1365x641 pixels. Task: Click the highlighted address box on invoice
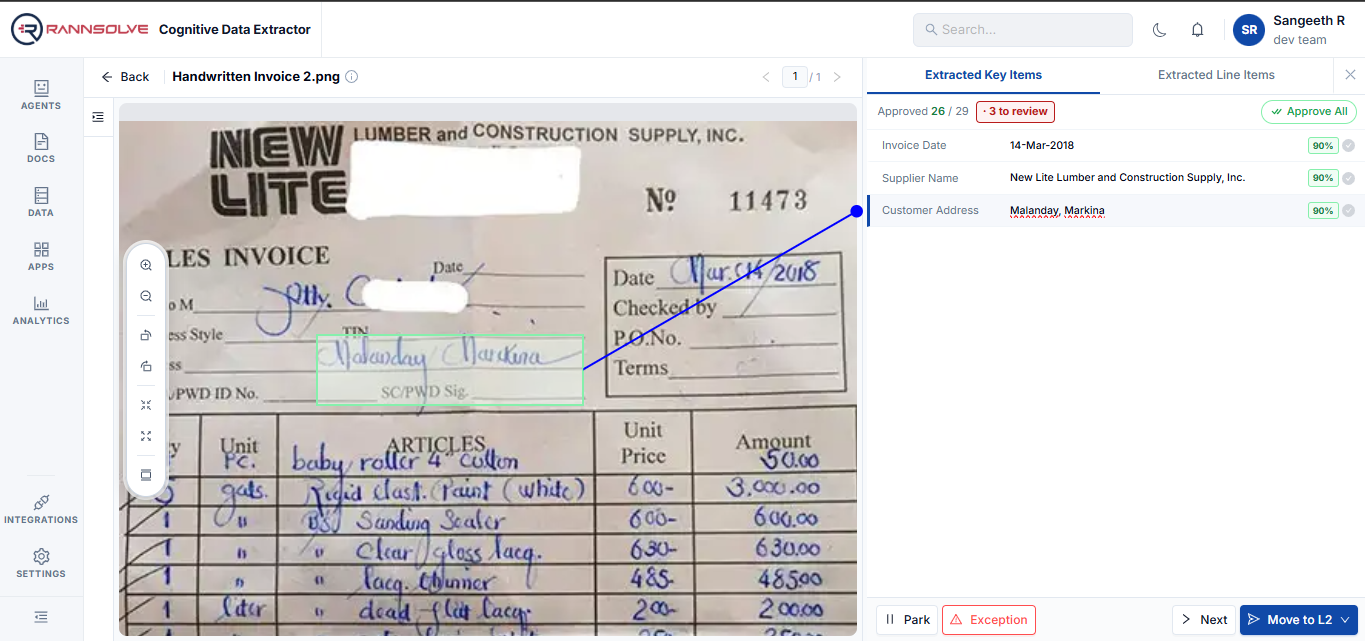[x=450, y=370]
